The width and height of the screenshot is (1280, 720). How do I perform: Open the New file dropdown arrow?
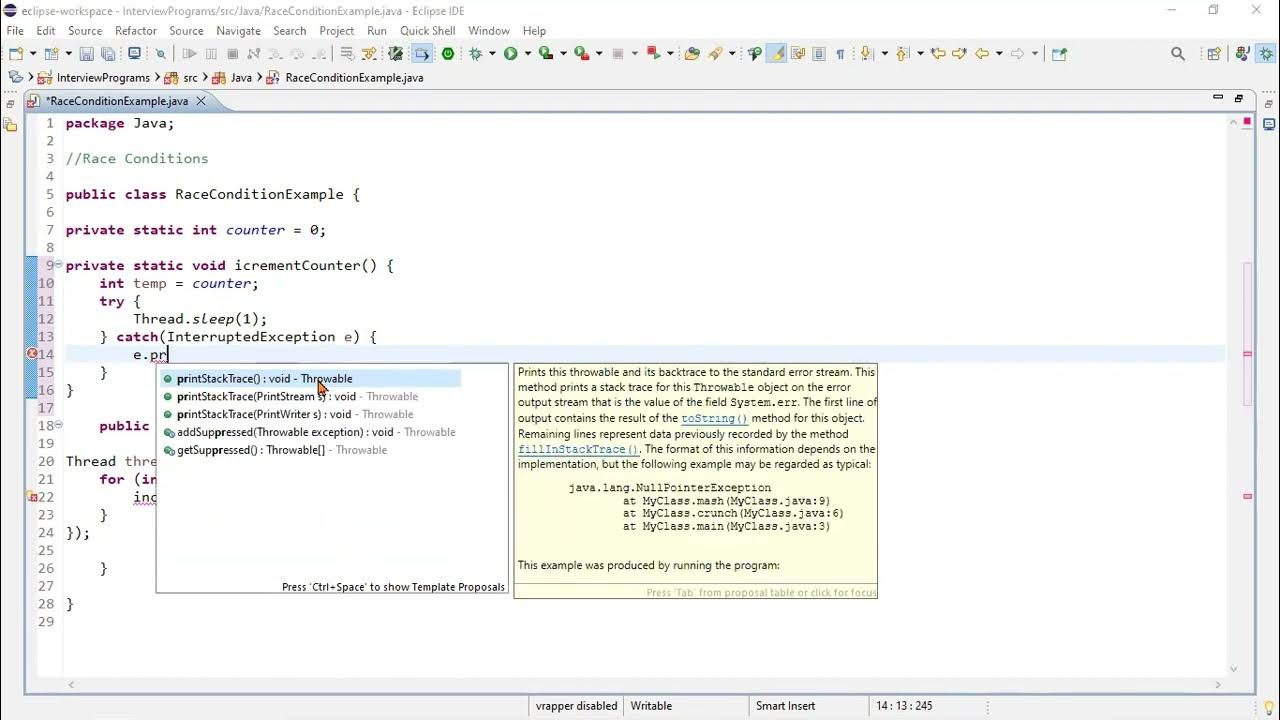tap(33, 54)
